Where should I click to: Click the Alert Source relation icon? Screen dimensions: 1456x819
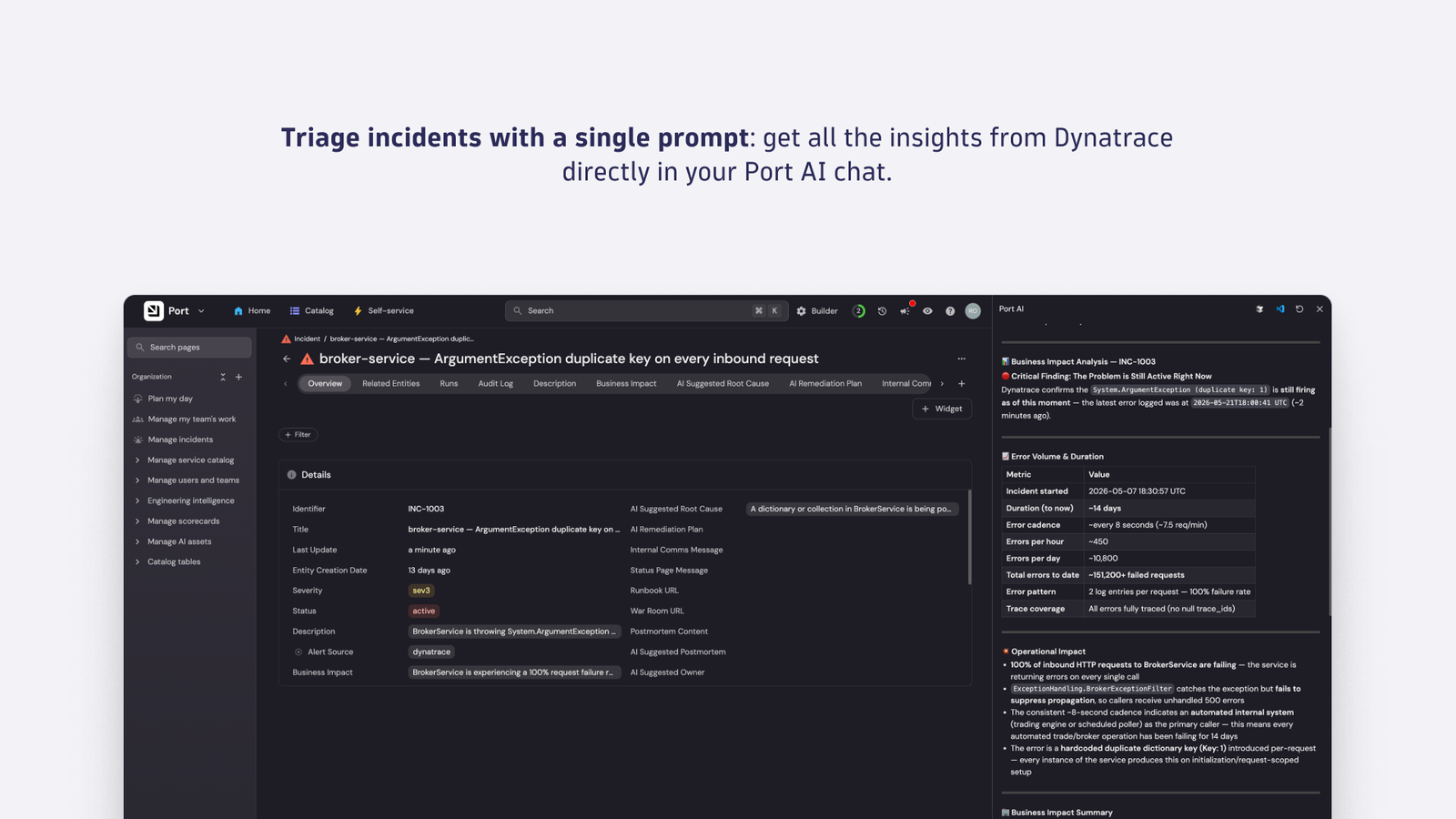tap(298, 652)
